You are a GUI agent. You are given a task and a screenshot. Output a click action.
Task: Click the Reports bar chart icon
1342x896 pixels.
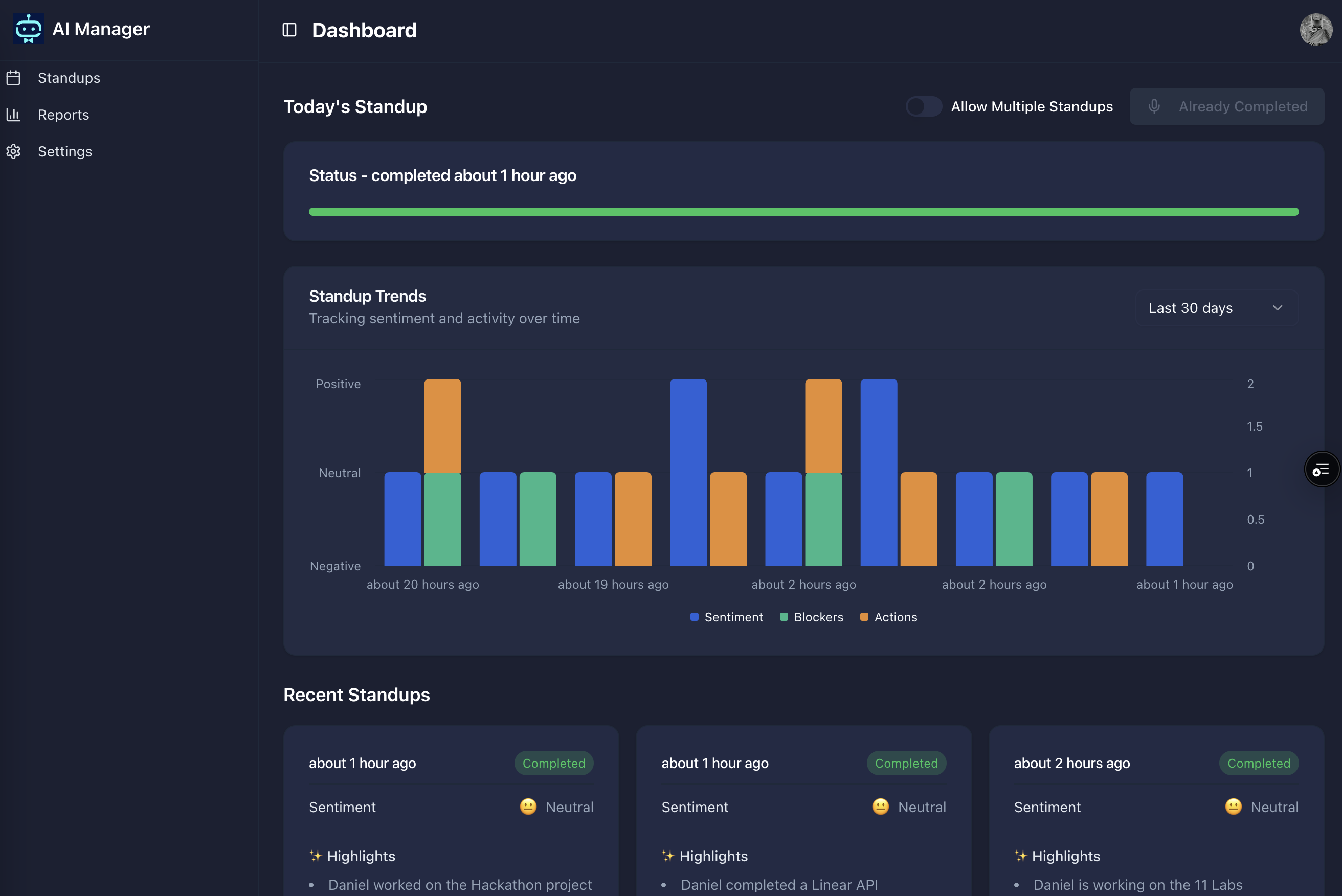coord(14,115)
